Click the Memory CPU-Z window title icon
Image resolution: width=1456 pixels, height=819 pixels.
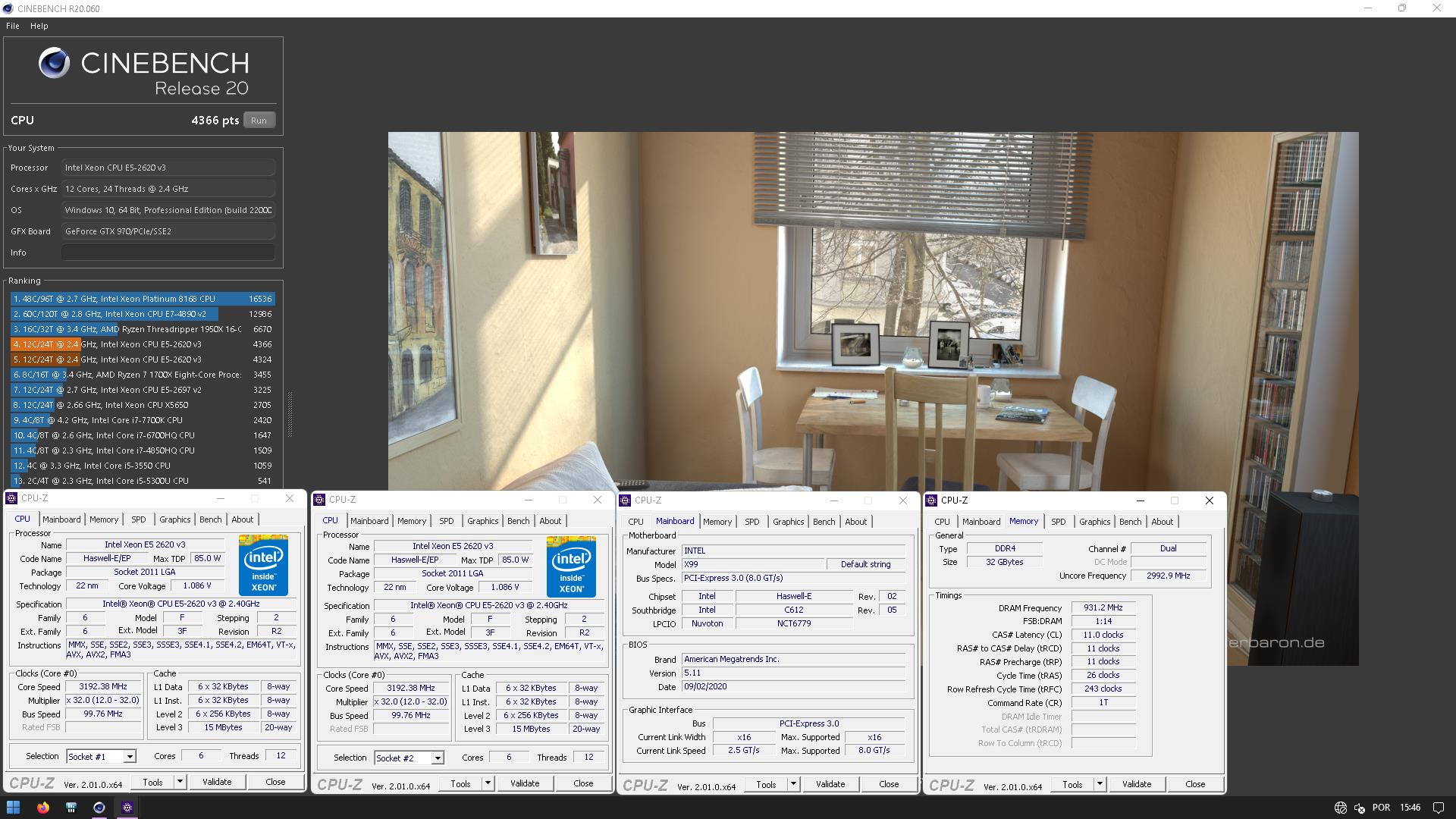click(931, 500)
